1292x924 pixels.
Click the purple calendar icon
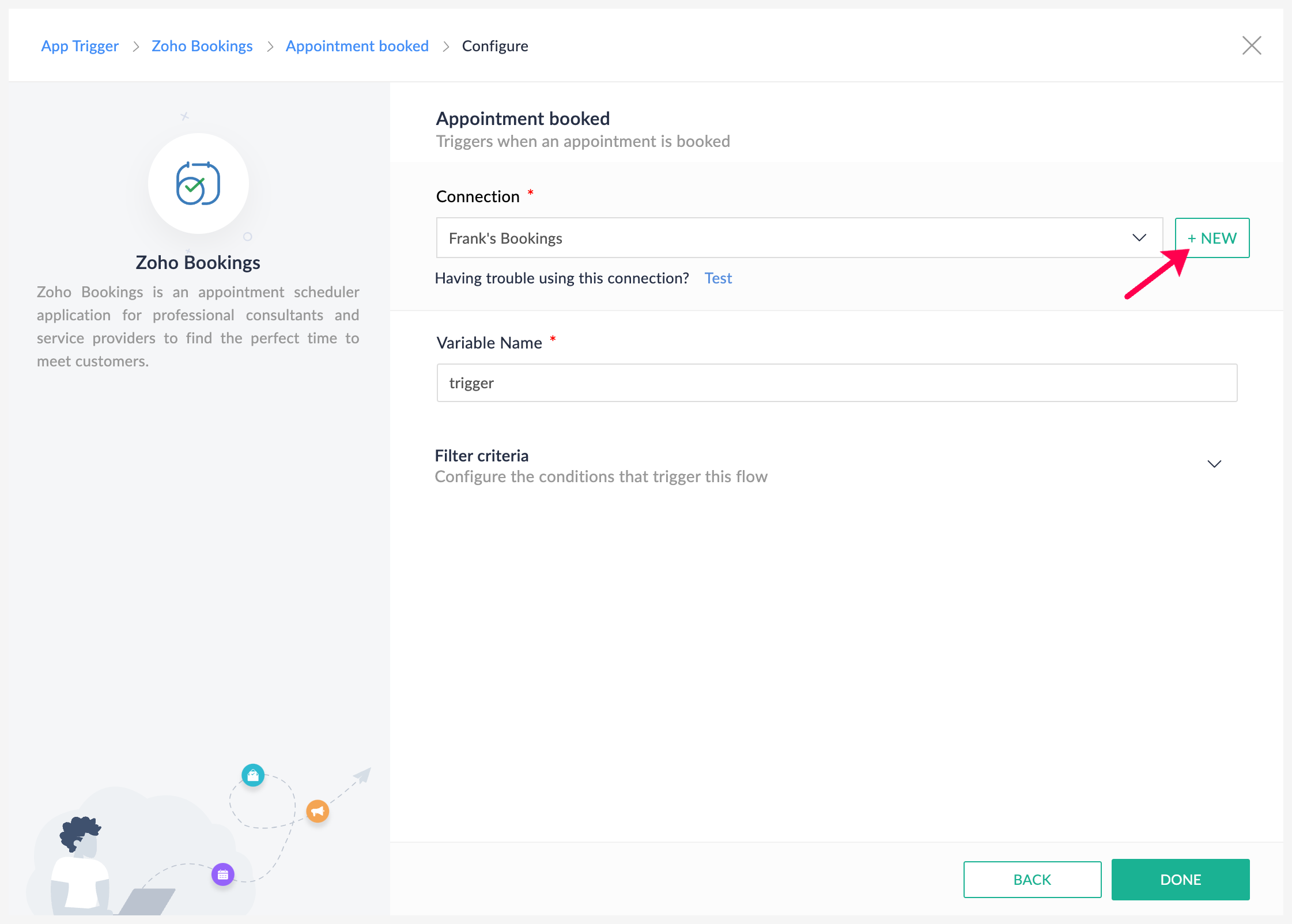click(223, 874)
